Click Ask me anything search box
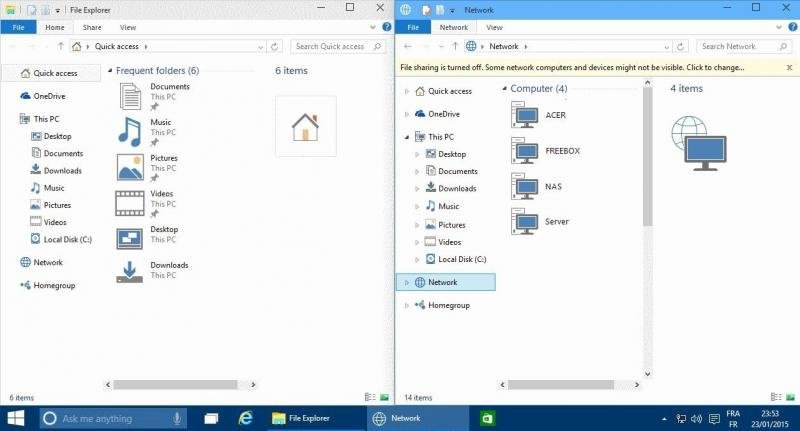Image resolution: width=800 pixels, height=431 pixels. pos(113,419)
